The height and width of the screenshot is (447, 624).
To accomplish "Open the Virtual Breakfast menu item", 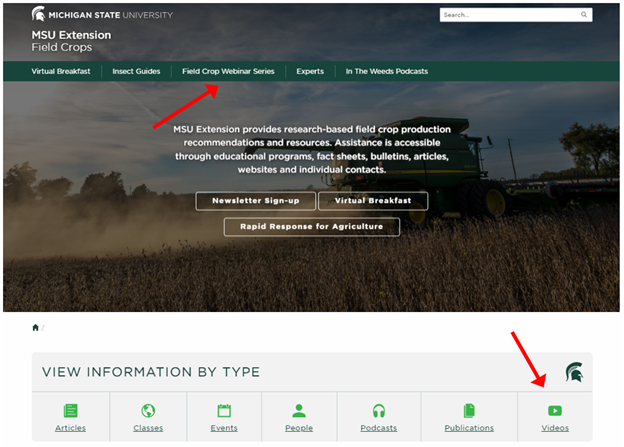I will pyautogui.click(x=60, y=72).
